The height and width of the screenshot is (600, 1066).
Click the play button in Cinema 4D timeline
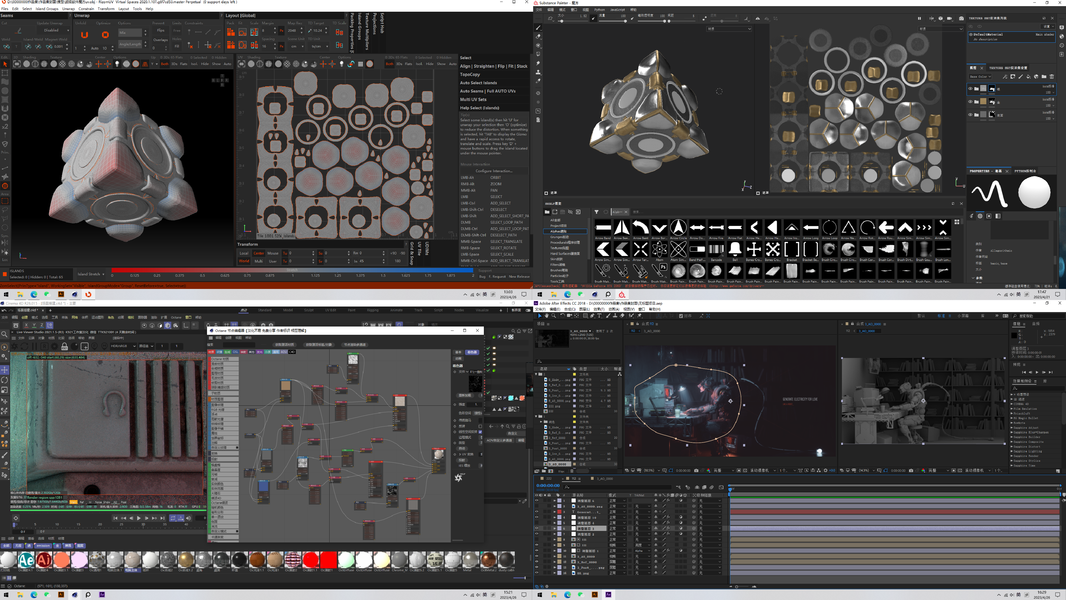[x=139, y=518]
